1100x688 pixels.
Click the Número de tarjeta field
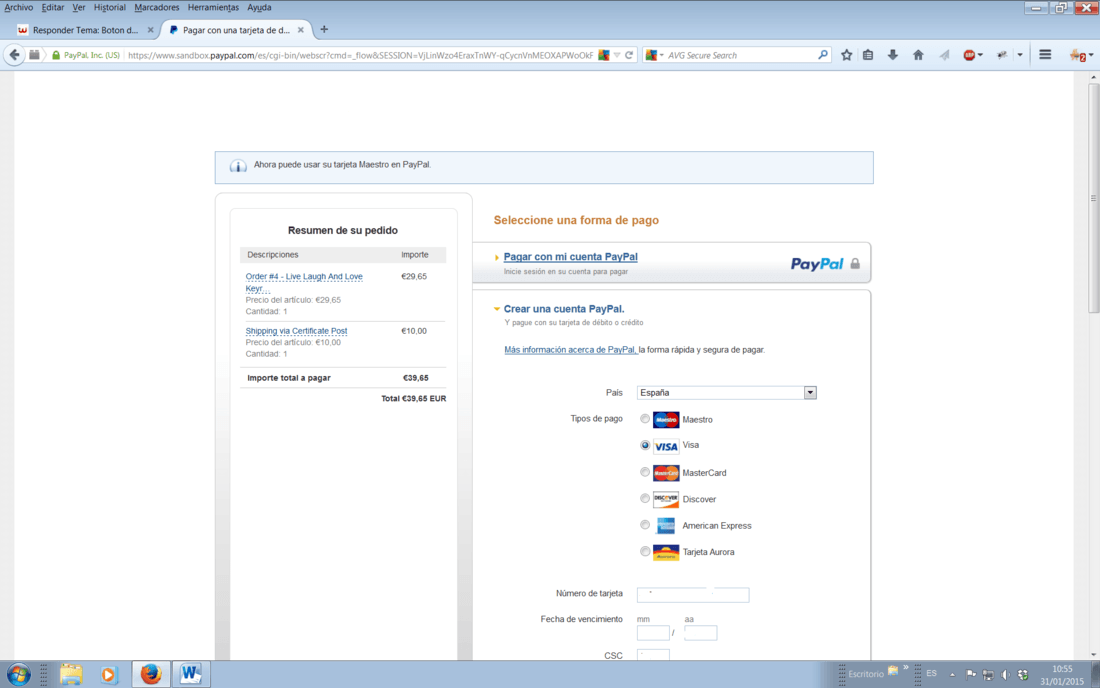point(693,595)
